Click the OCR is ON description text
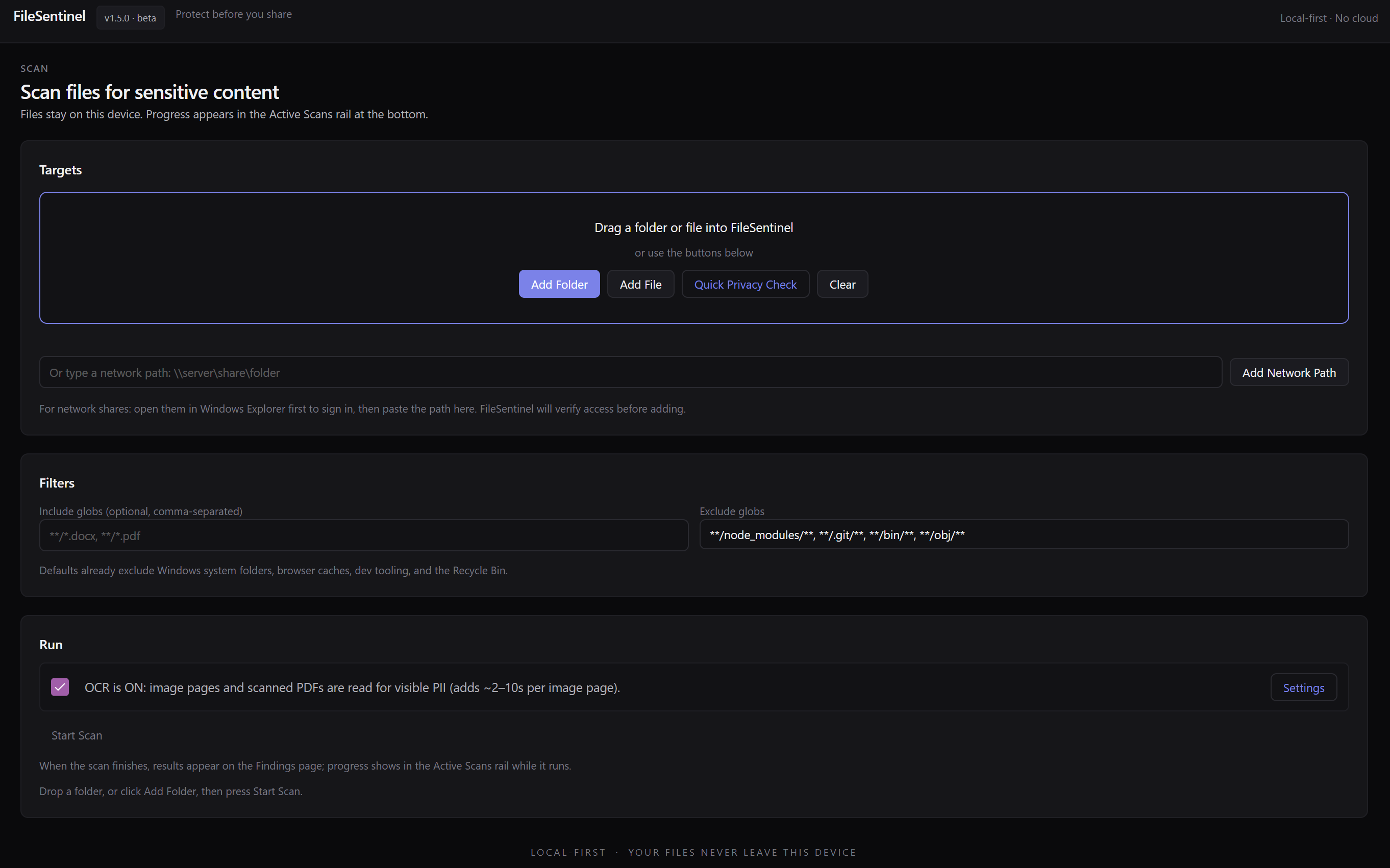Screen dimensions: 1390x868 point(352,688)
